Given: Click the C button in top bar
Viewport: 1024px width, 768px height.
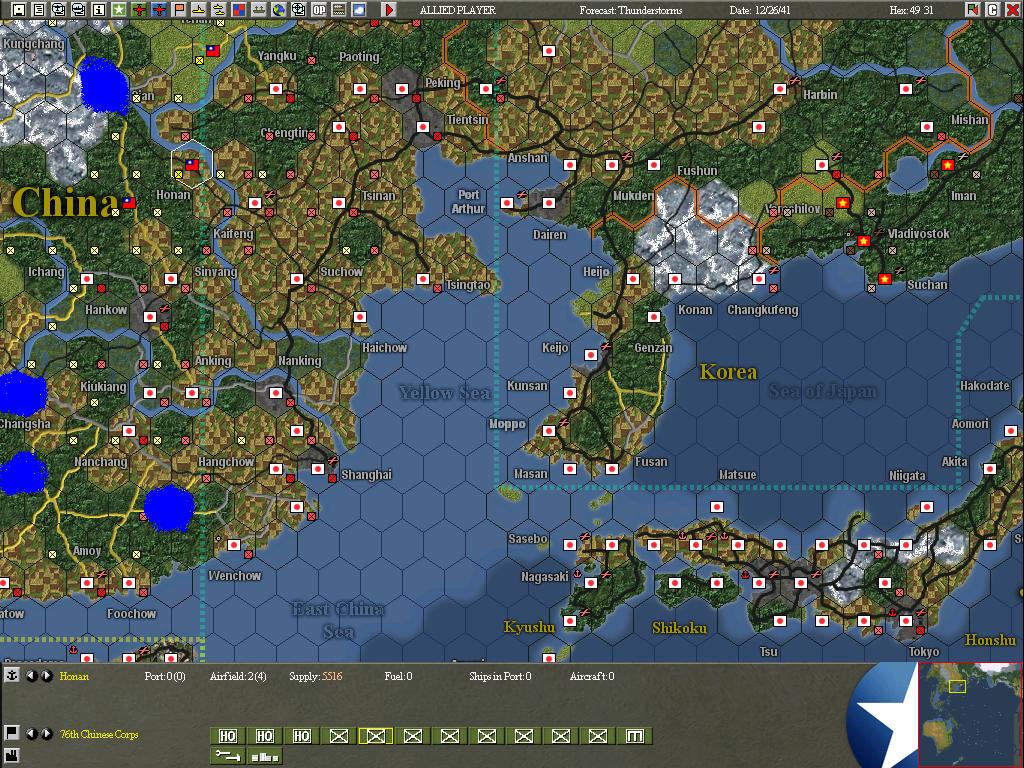Looking at the screenshot, I should pos(992,9).
